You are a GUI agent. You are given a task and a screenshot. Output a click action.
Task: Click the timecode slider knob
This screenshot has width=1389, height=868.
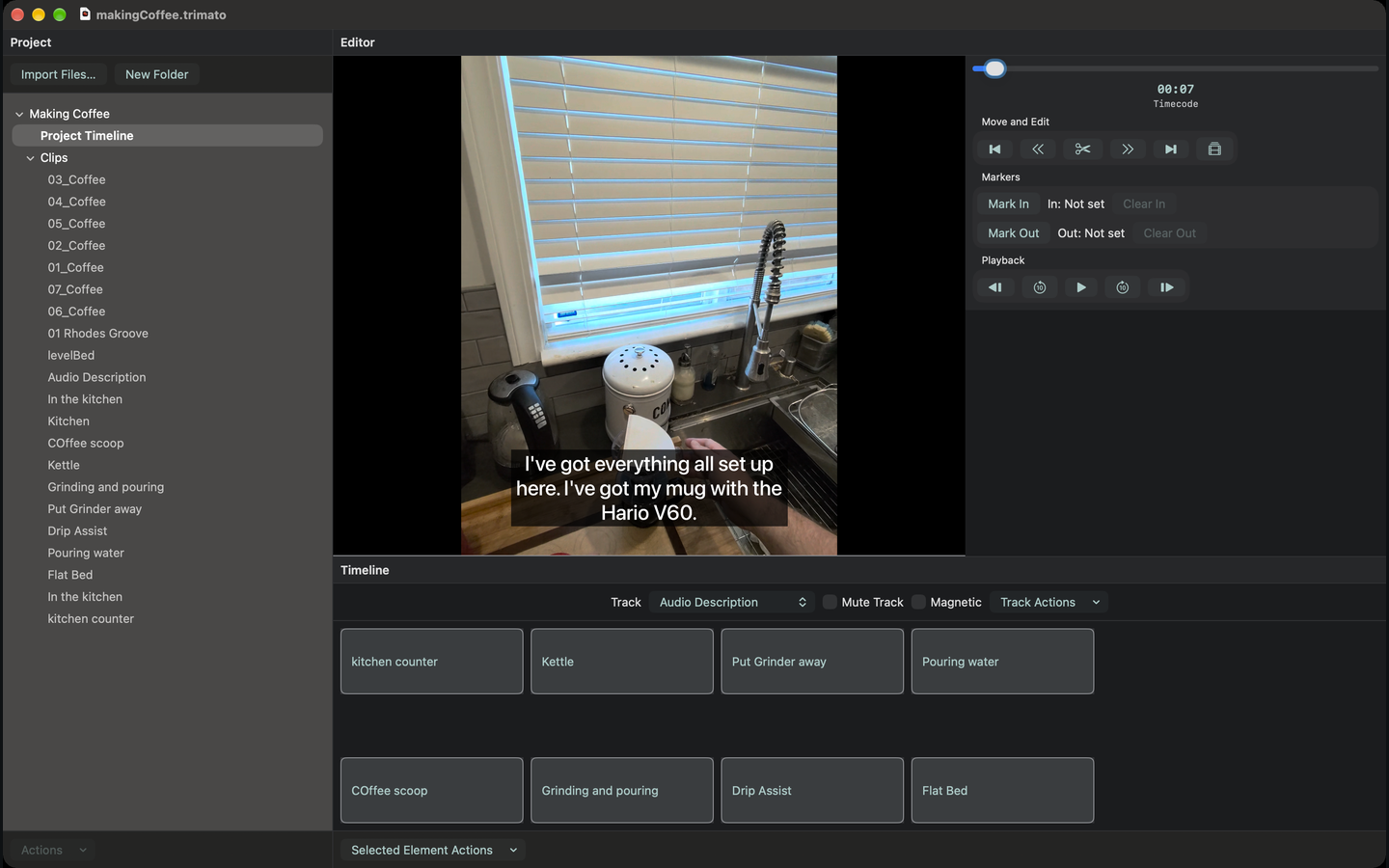pyautogui.click(x=994, y=68)
